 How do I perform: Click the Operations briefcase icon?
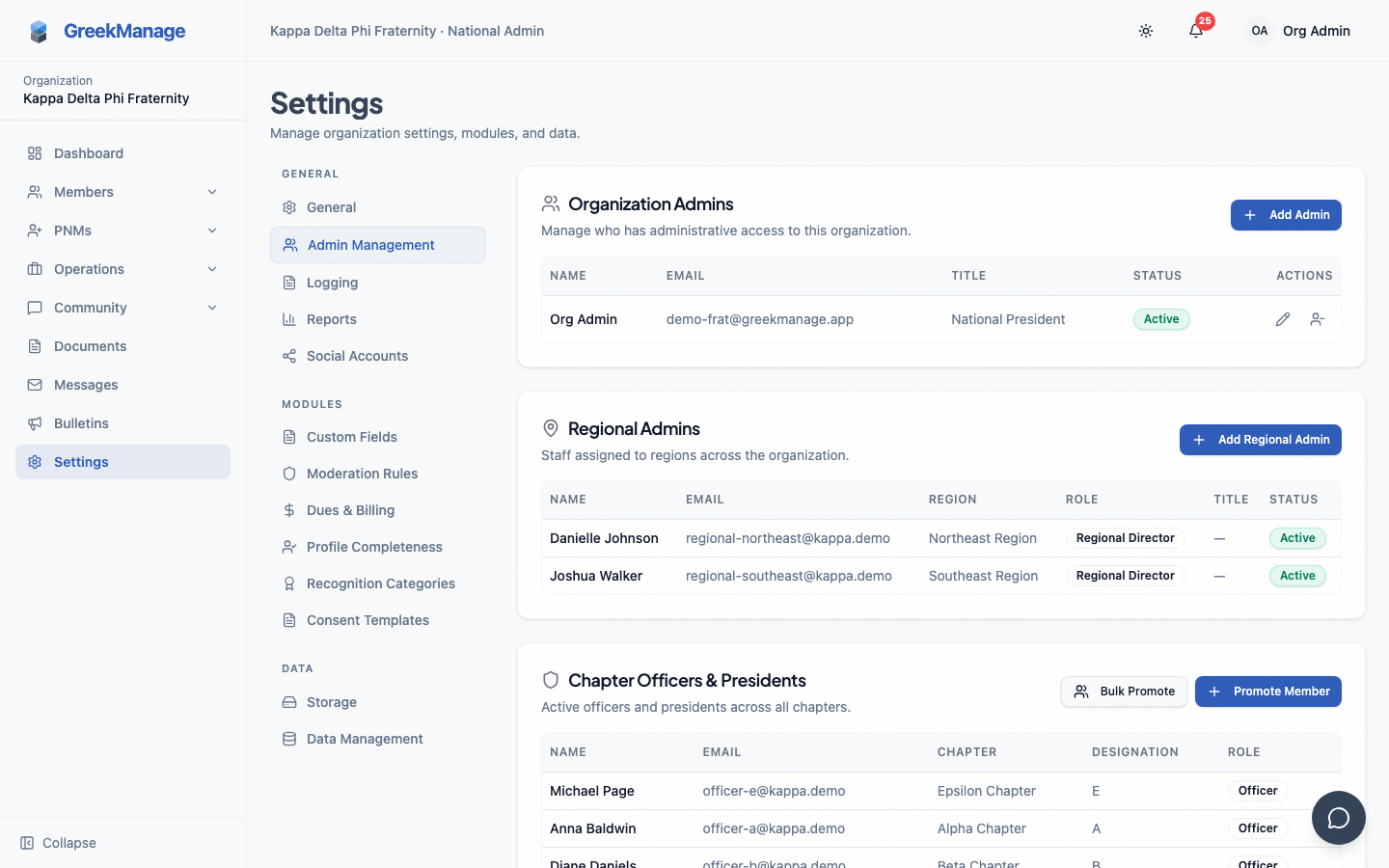coord(35,269)
